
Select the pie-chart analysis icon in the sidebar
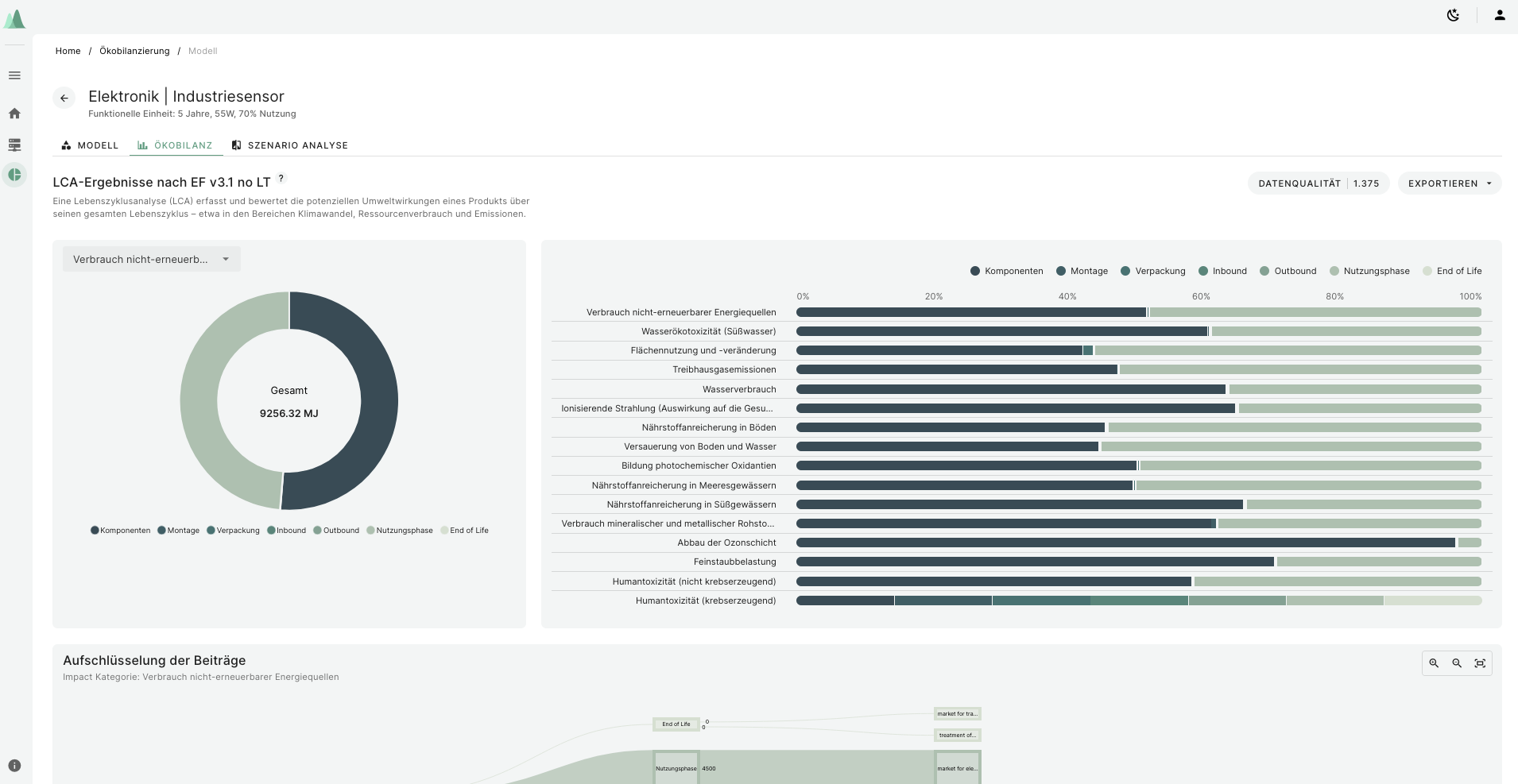click(14, 175)
